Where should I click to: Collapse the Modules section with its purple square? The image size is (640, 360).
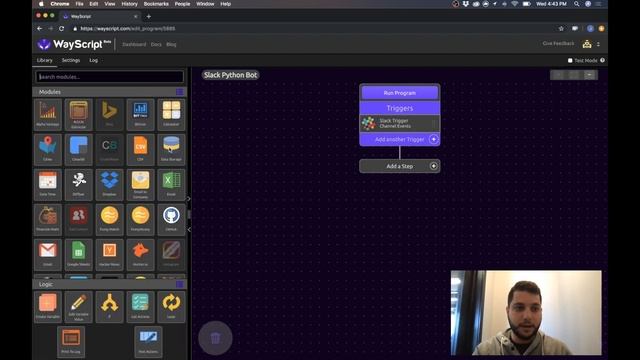pyautogui.click(x=180, y=92)
